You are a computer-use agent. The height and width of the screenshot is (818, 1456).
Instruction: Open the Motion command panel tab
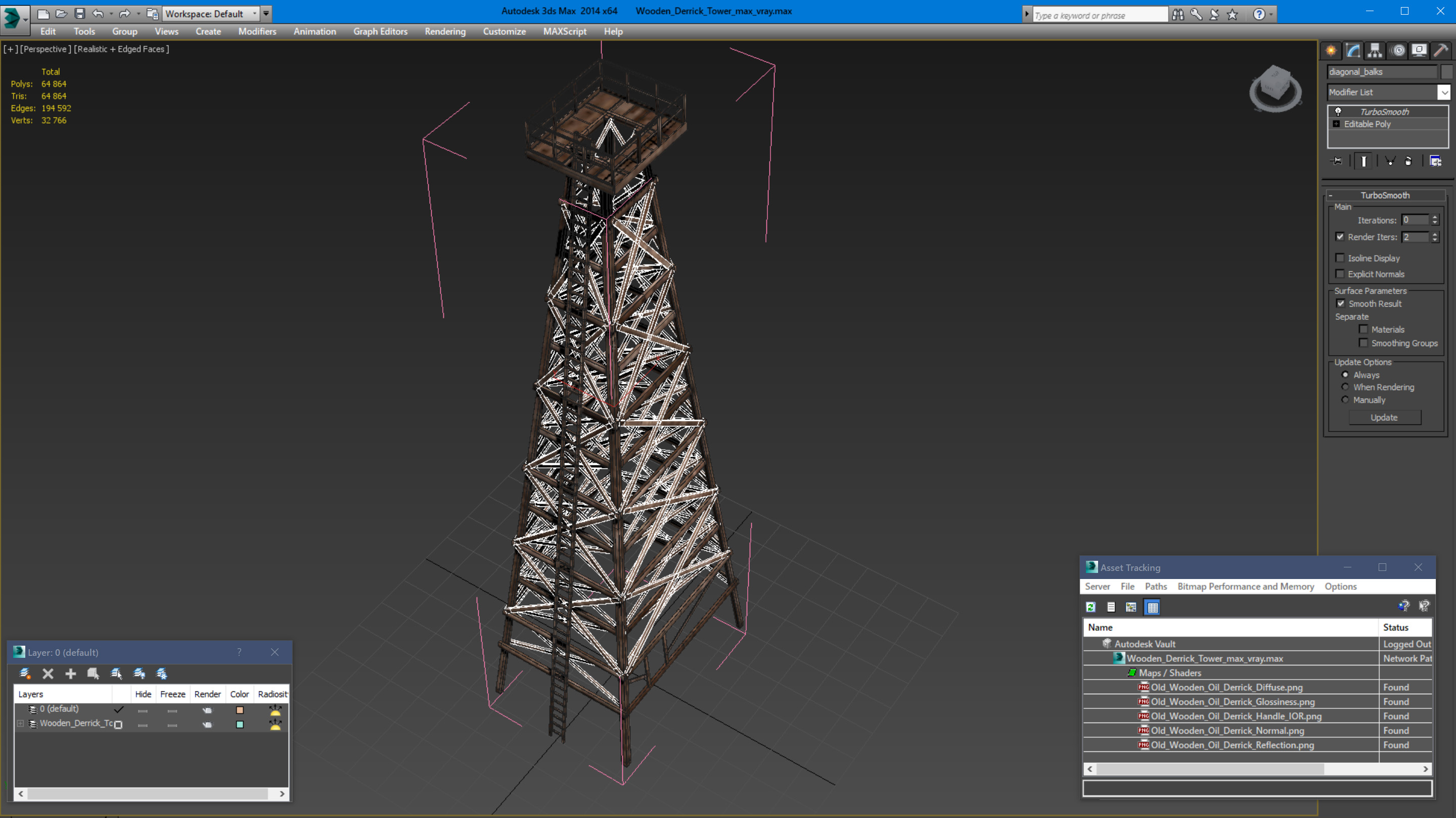(1398, 51)
